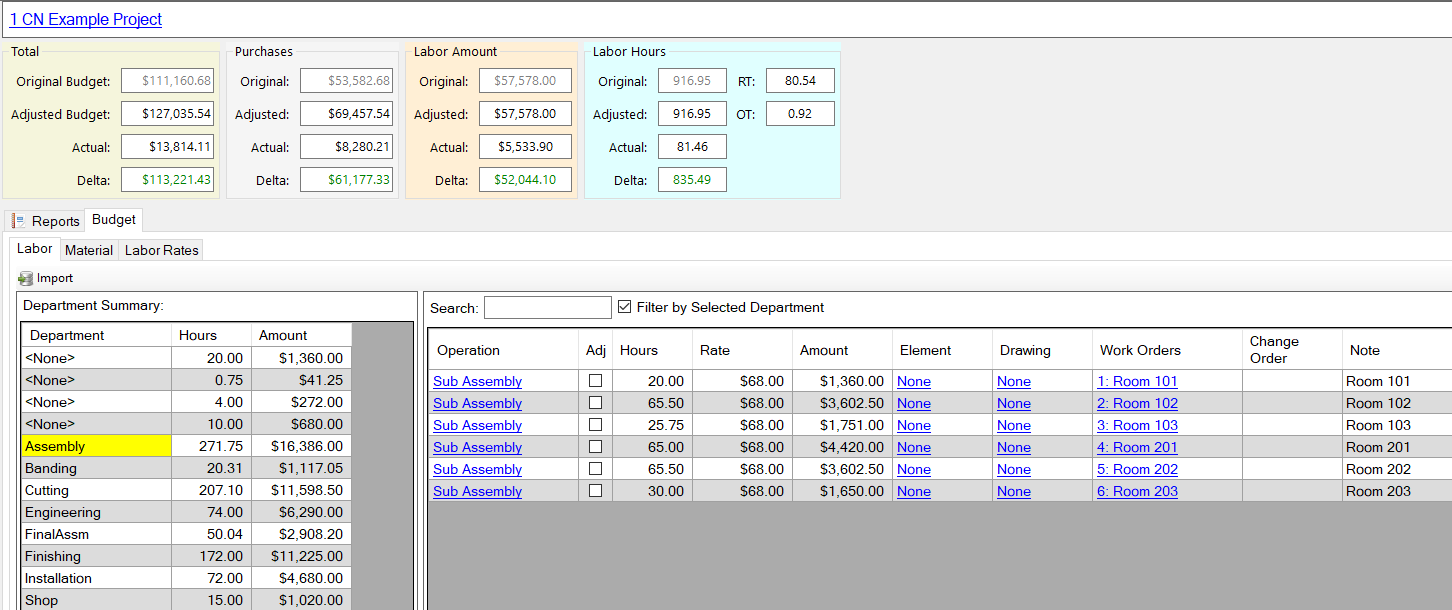The image size is (1452, 610).
Task: Select the Assembly department row
Action: tap(187, 446)
